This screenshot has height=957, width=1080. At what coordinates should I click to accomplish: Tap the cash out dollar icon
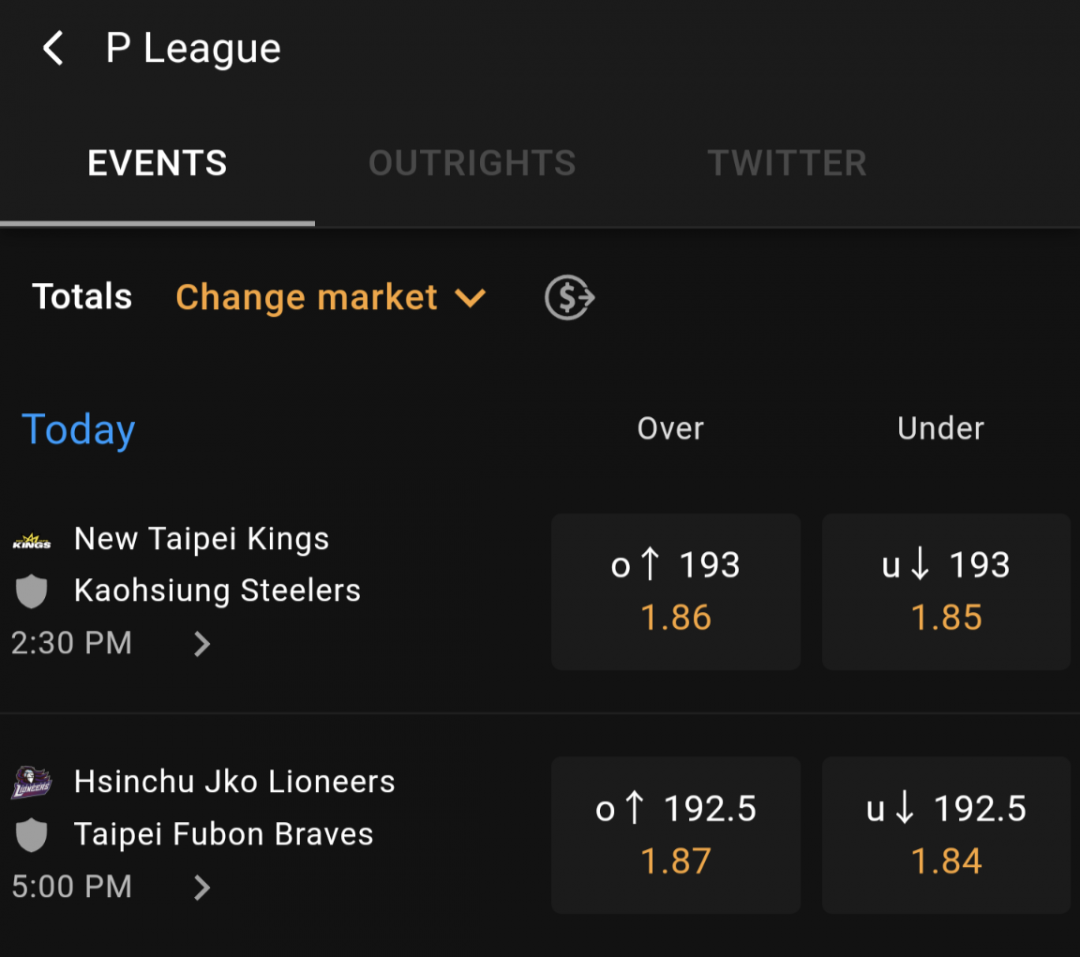[x=569, y=298]
